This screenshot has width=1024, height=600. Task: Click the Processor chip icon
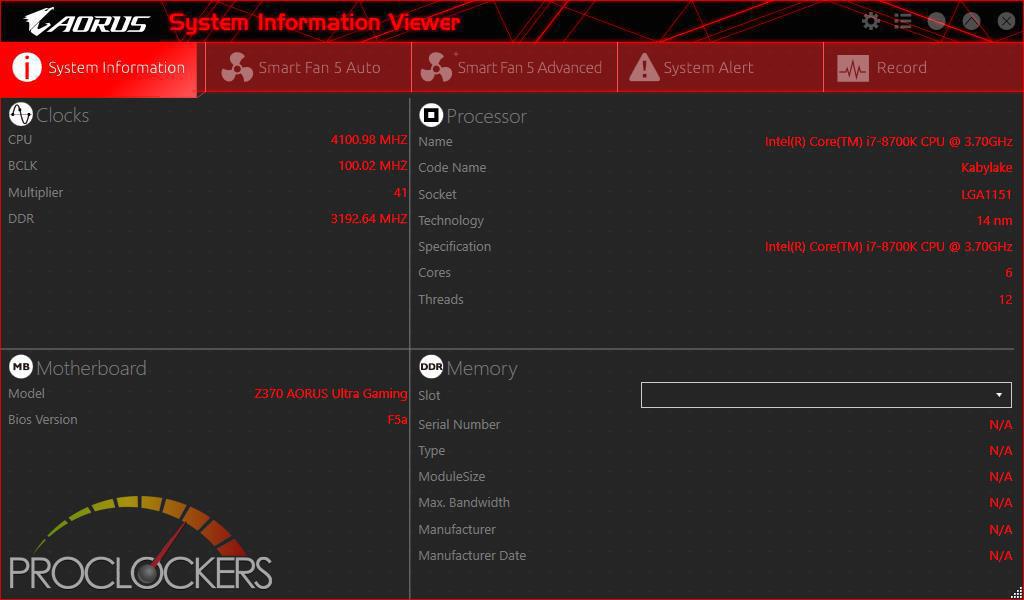point(431,116)
